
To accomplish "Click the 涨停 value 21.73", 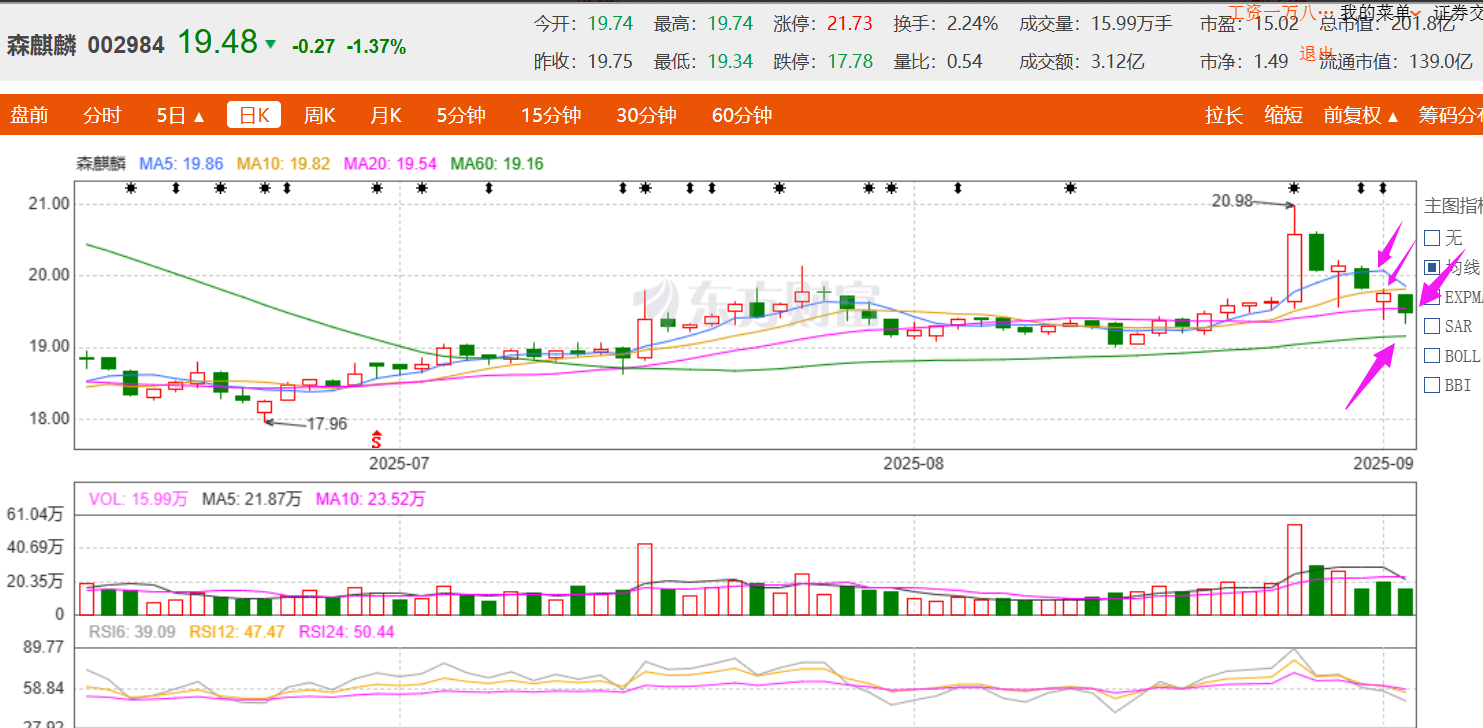I will click(x=850, y=23).
